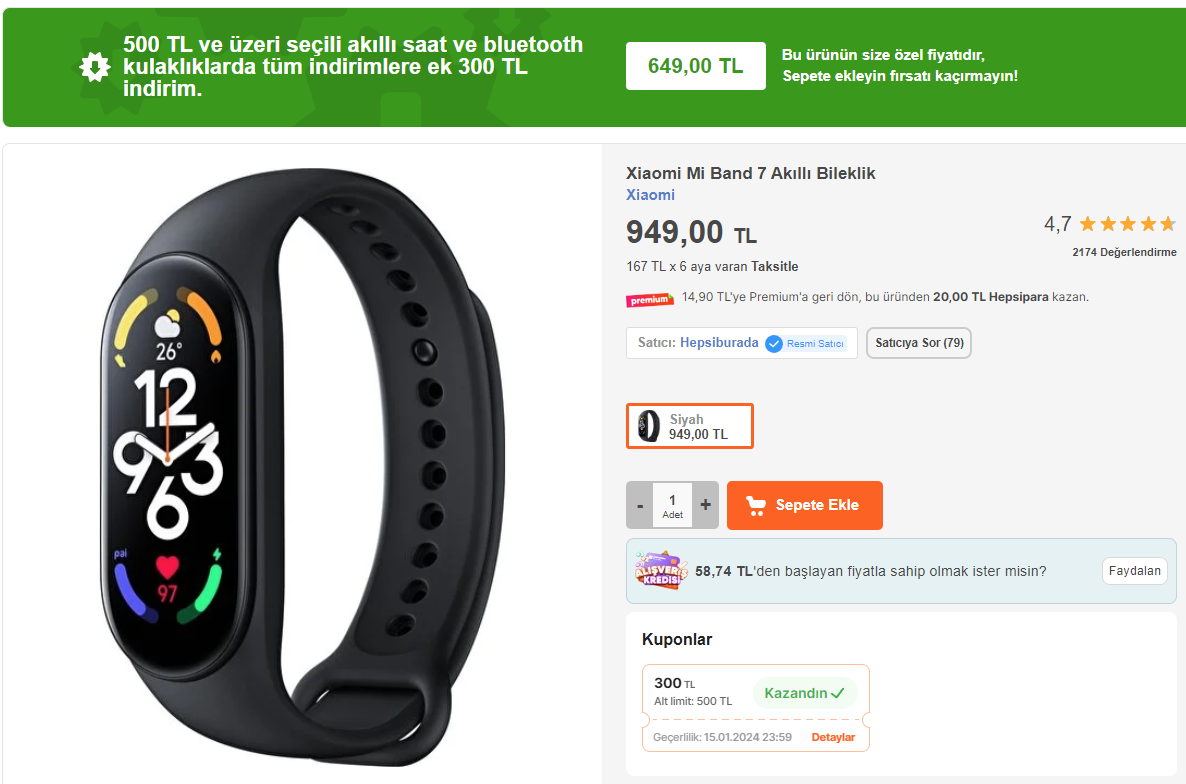The width and height of the screenshot is (1186, 784).
Task: Click the Mi Band 7 product image
Action: tap(303, 466)
